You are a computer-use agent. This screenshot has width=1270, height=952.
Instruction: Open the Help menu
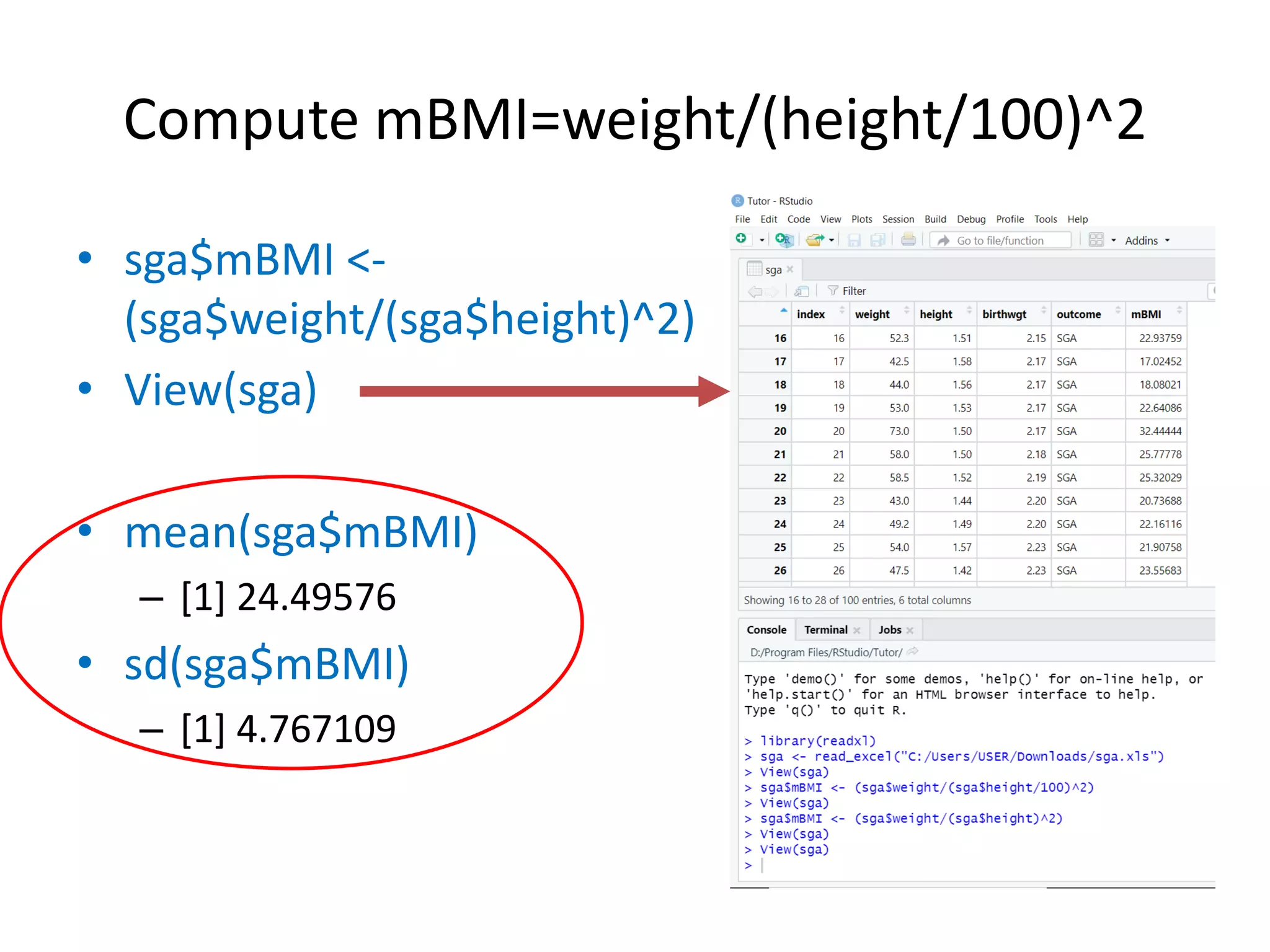pyautogui.click(x=1077, y=219)
